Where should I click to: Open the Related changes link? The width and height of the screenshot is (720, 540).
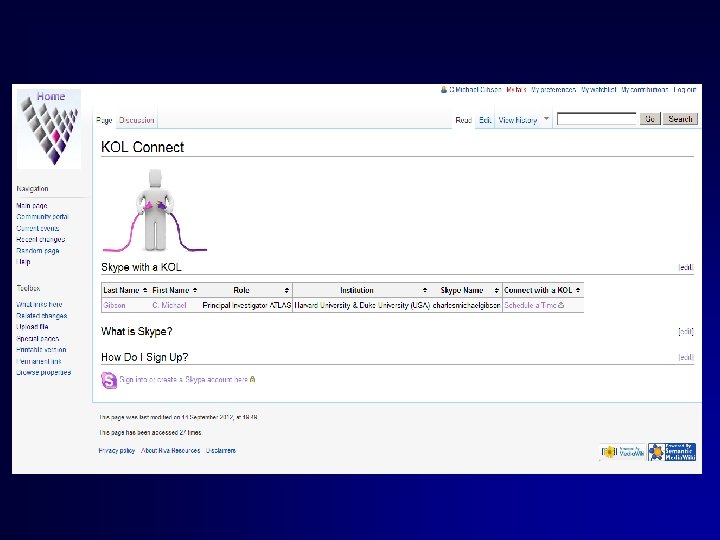point(41,315)
